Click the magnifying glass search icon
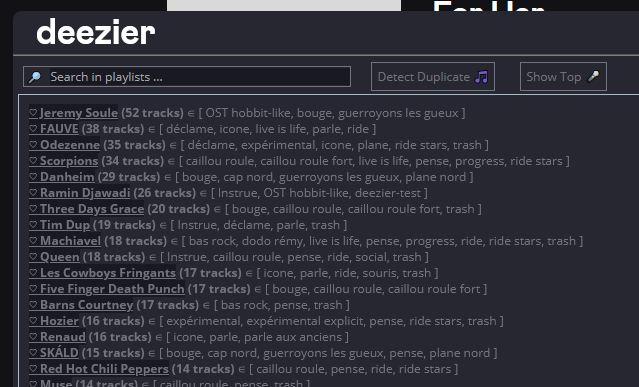Screen dimensions: 639x387 click(35, 77)
